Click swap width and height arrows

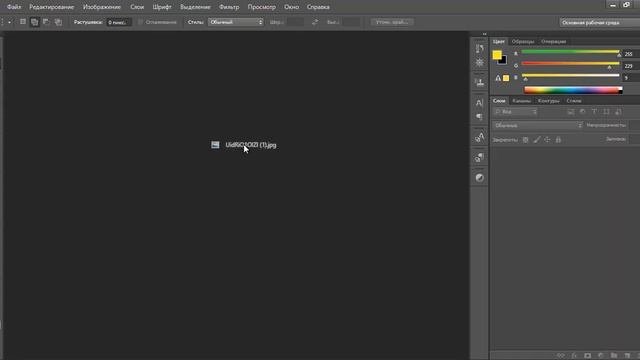[x=315, y=22]
